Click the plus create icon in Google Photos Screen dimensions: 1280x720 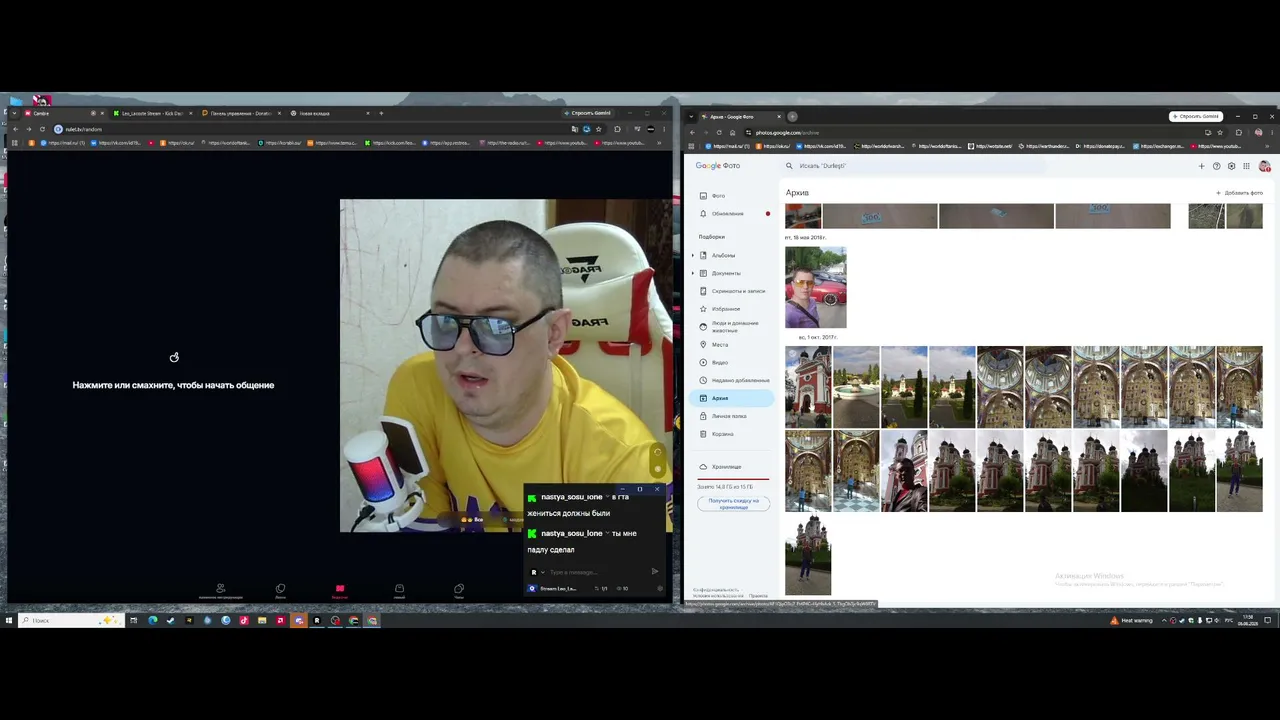pyautogui.click(x=1202, y=166)
